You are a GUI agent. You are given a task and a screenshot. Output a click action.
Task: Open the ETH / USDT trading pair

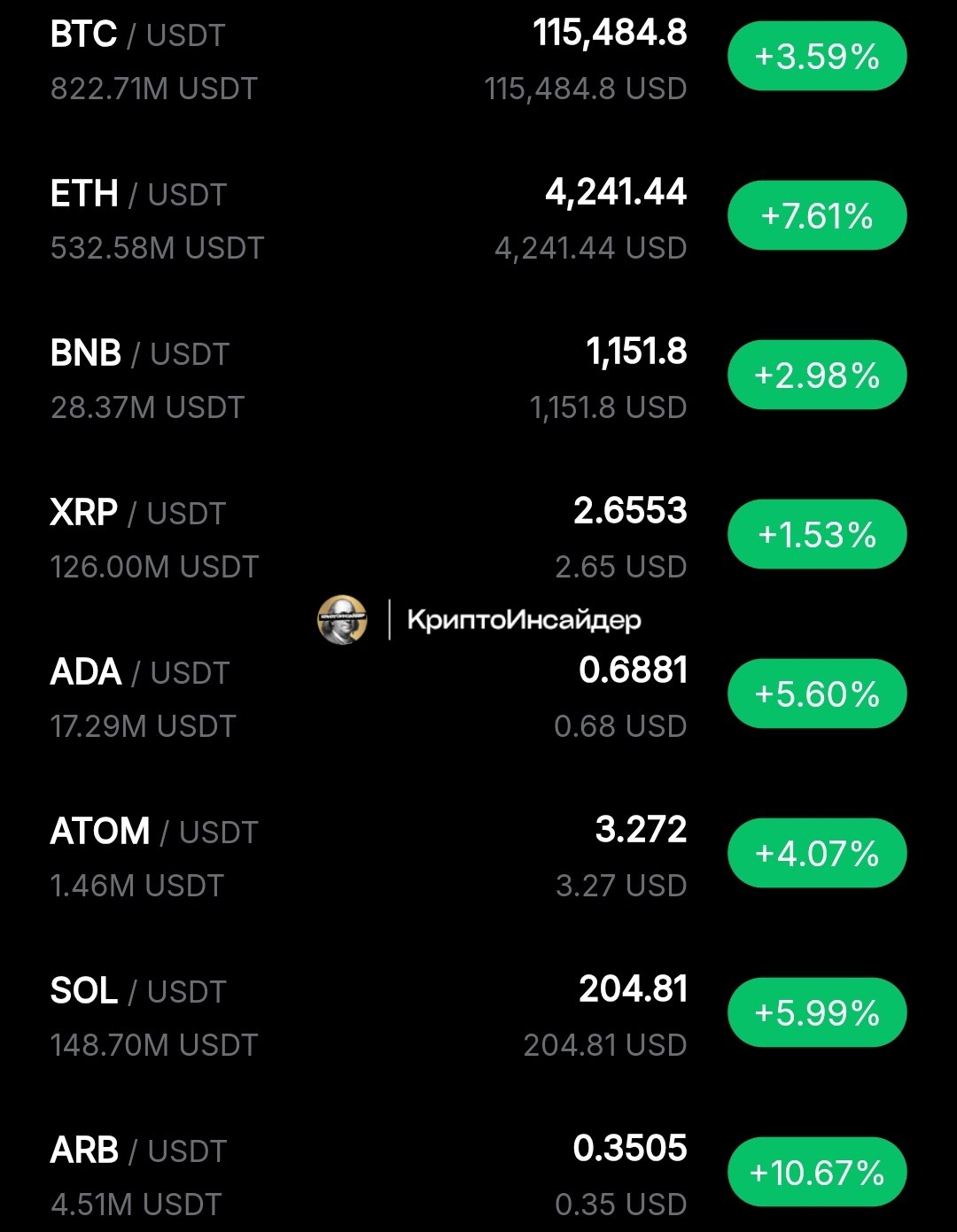pyautogui.click(x=138, y=195)
